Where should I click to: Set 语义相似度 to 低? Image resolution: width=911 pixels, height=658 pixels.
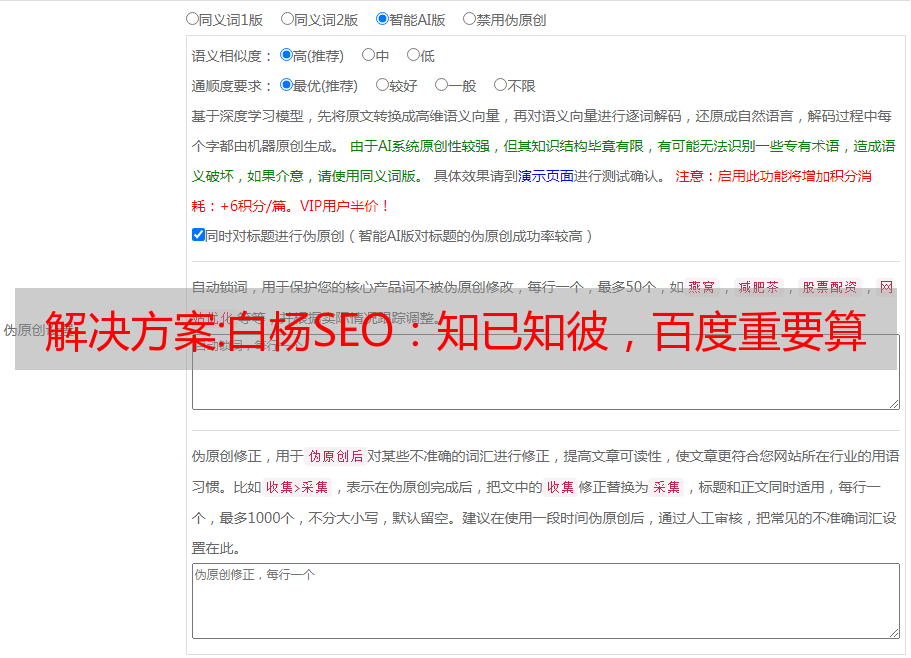(413, 55)
